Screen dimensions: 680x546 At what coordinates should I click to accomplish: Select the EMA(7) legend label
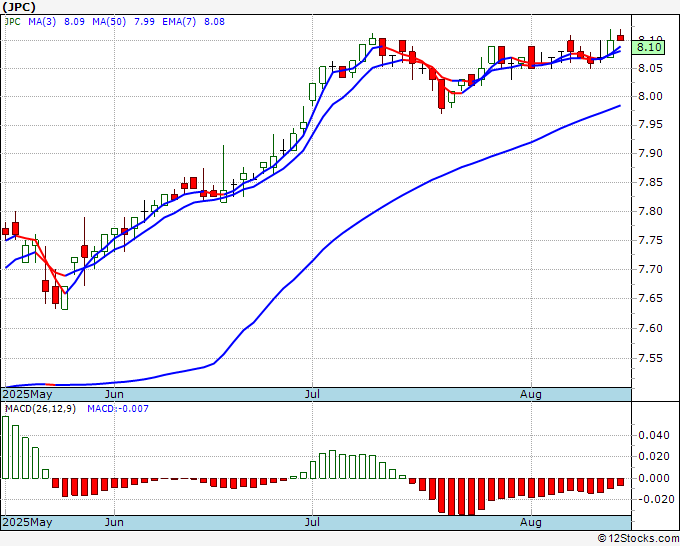point(179,21)
